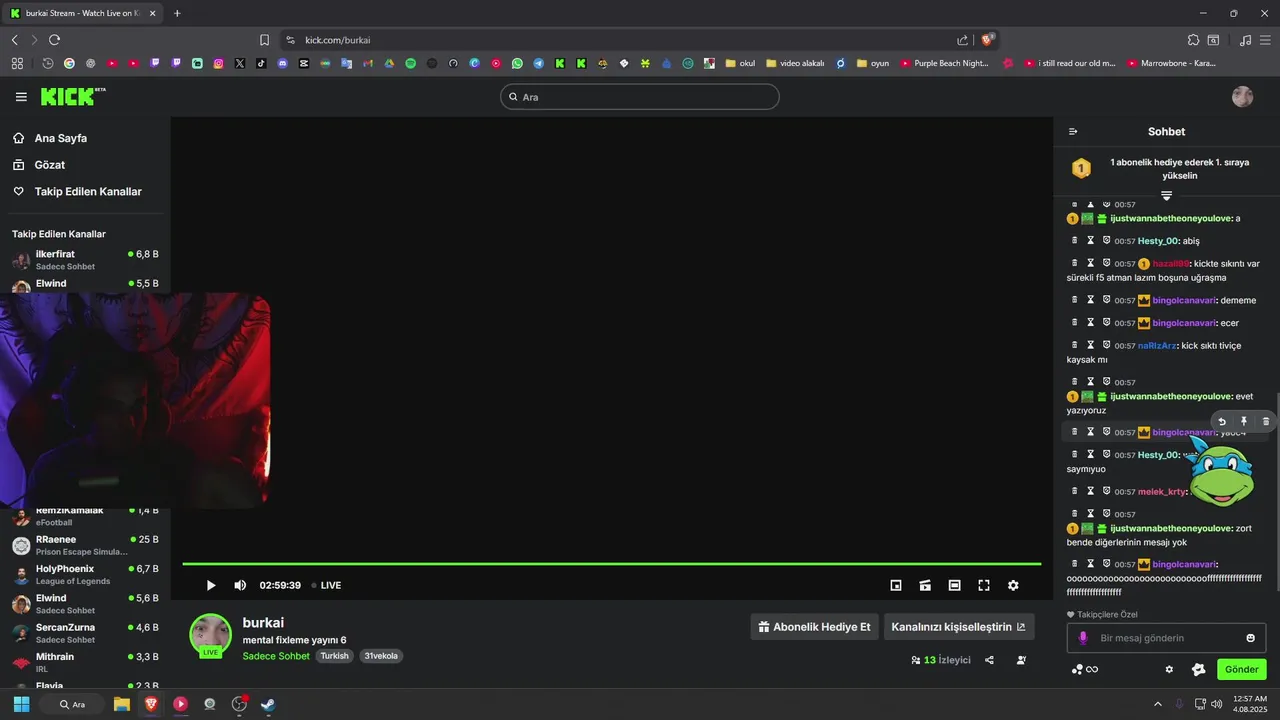Delete hovered message with trash icon
Viewport: 1280px width, 720px height.
1266,422
